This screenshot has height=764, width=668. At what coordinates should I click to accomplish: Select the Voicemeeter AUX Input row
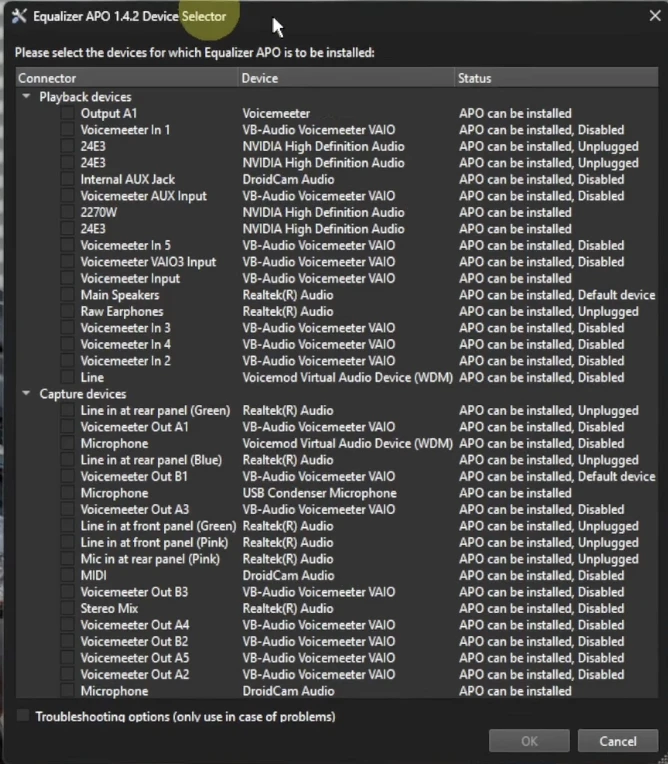[x=337, y=196]
